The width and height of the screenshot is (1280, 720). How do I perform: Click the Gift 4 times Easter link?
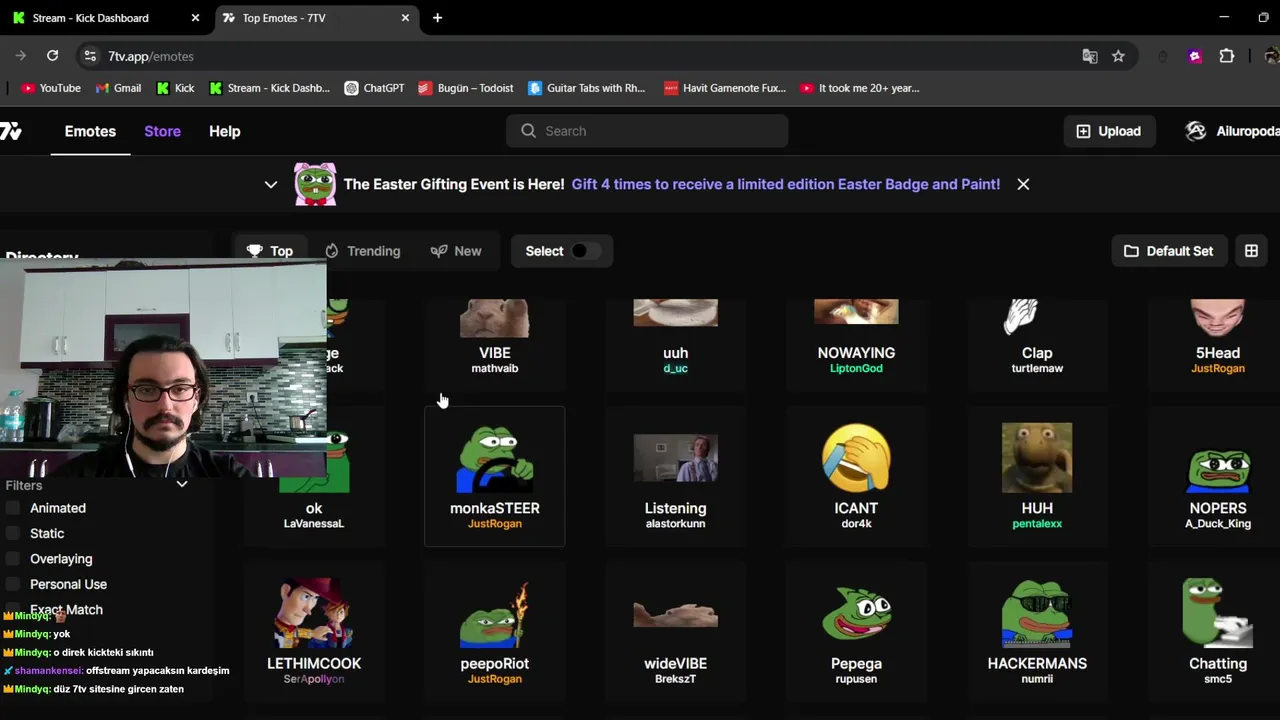coord(786,184)
